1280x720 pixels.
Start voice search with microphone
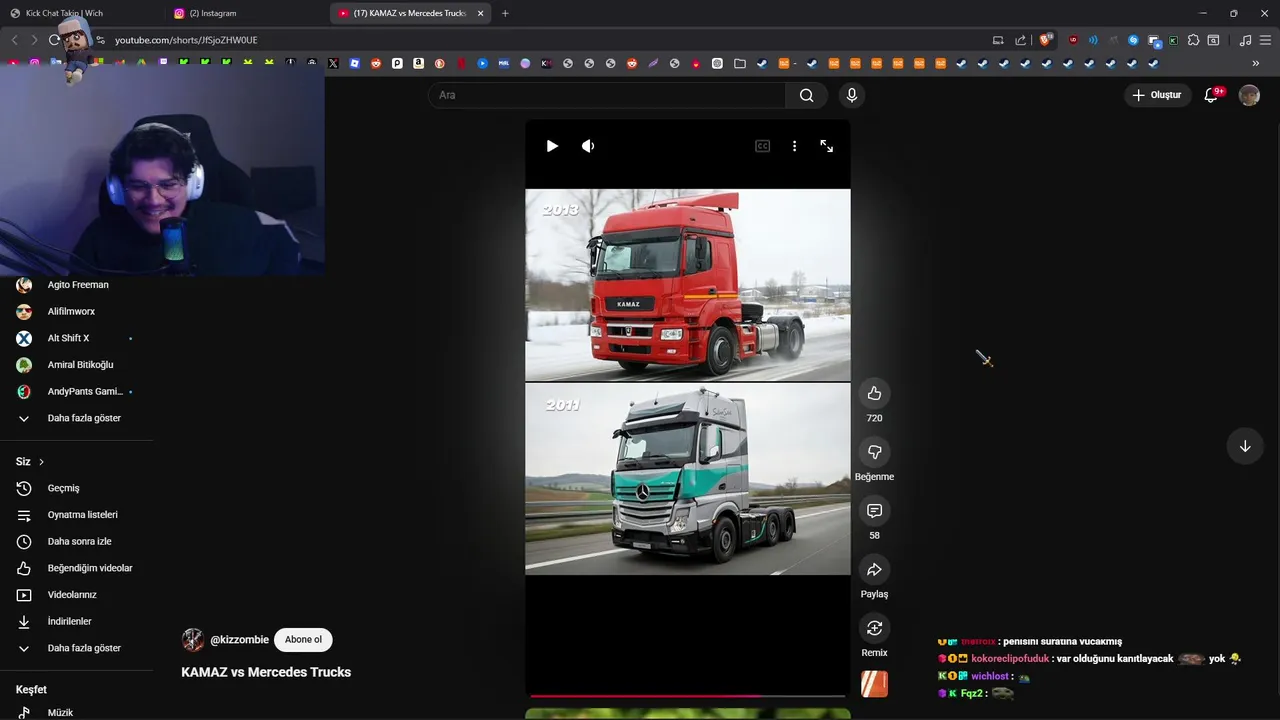coord(852,95)
